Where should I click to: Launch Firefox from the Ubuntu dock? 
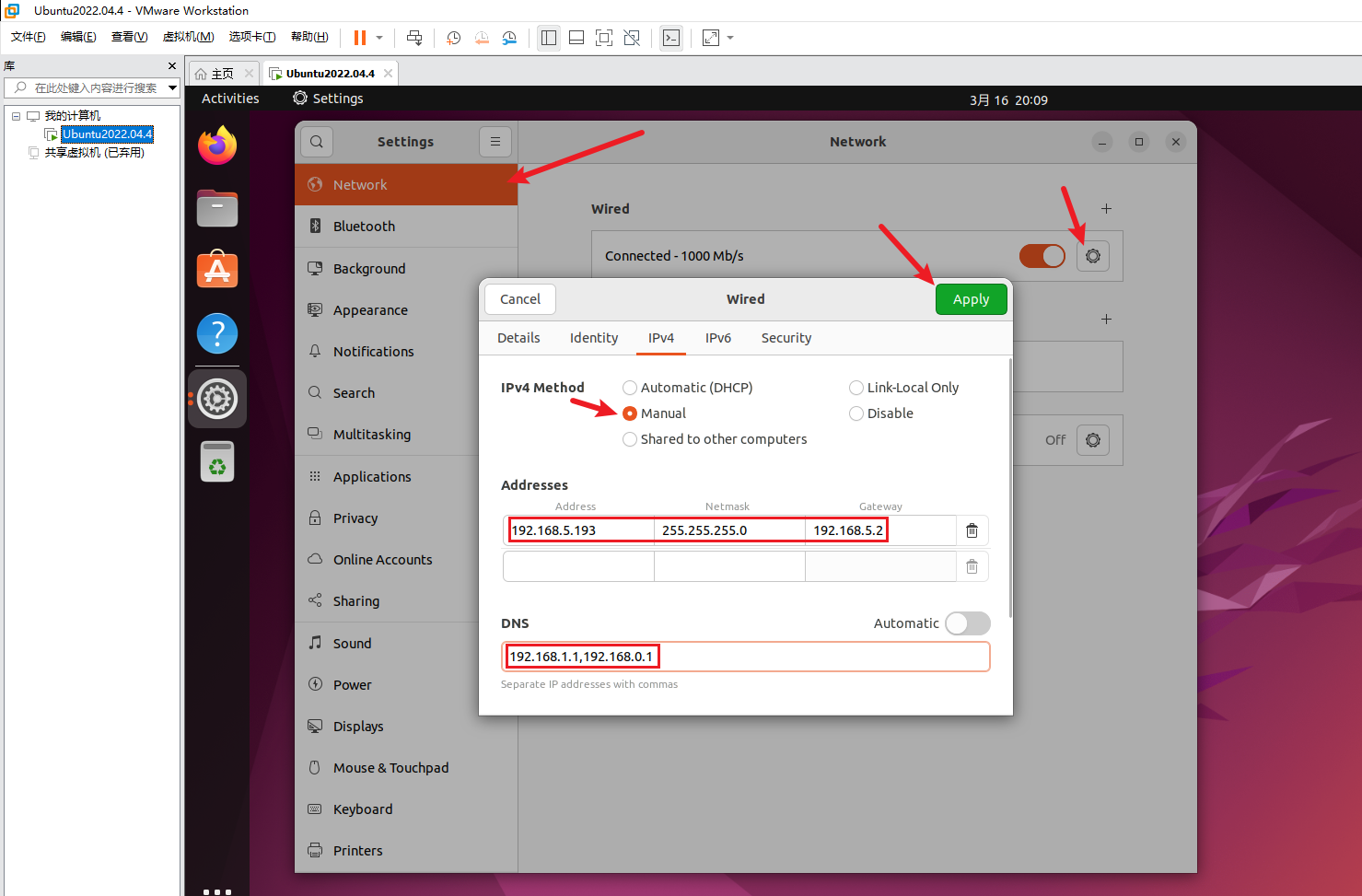[217, 145]
